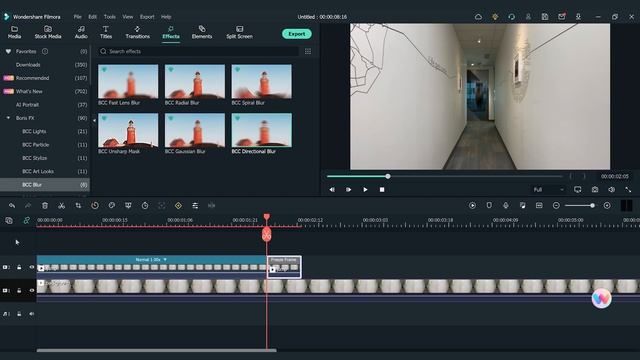640x360 pixels.
Task: Open the Normal 1.00x speed dropdown on clip
Action: pos(151,260)
